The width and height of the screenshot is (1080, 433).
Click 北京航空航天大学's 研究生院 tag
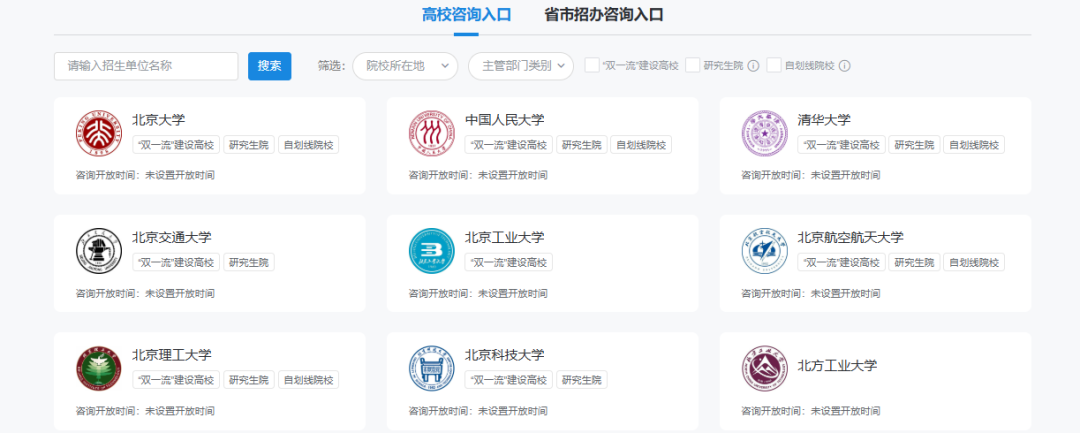pos(915,262)
